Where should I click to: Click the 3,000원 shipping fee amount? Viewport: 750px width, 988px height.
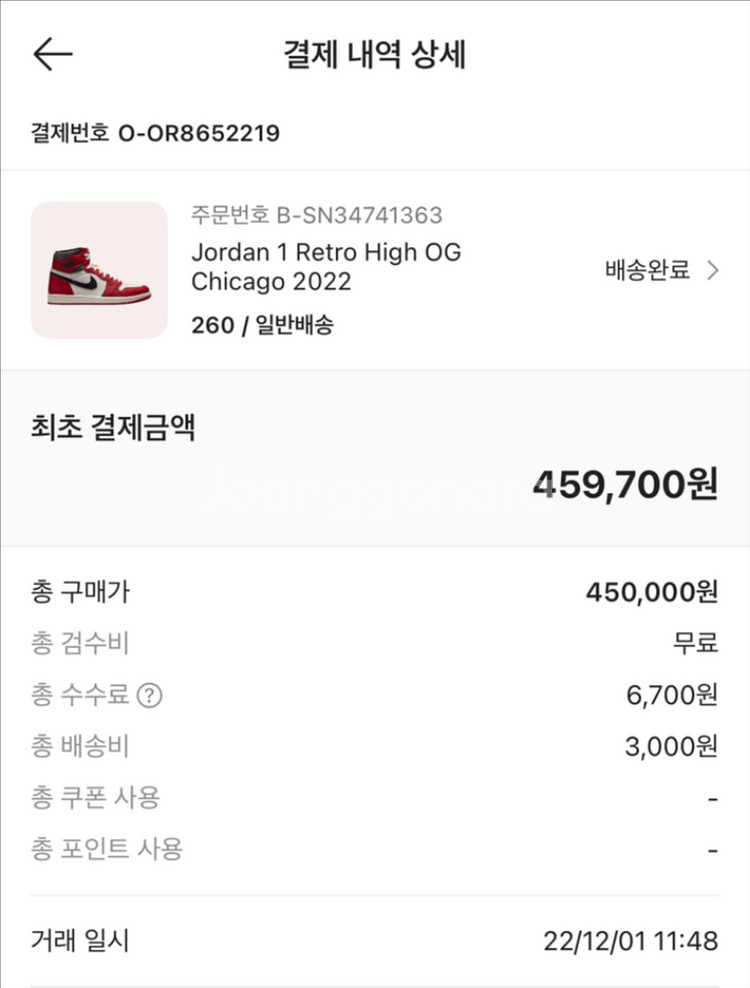[671, 747]
